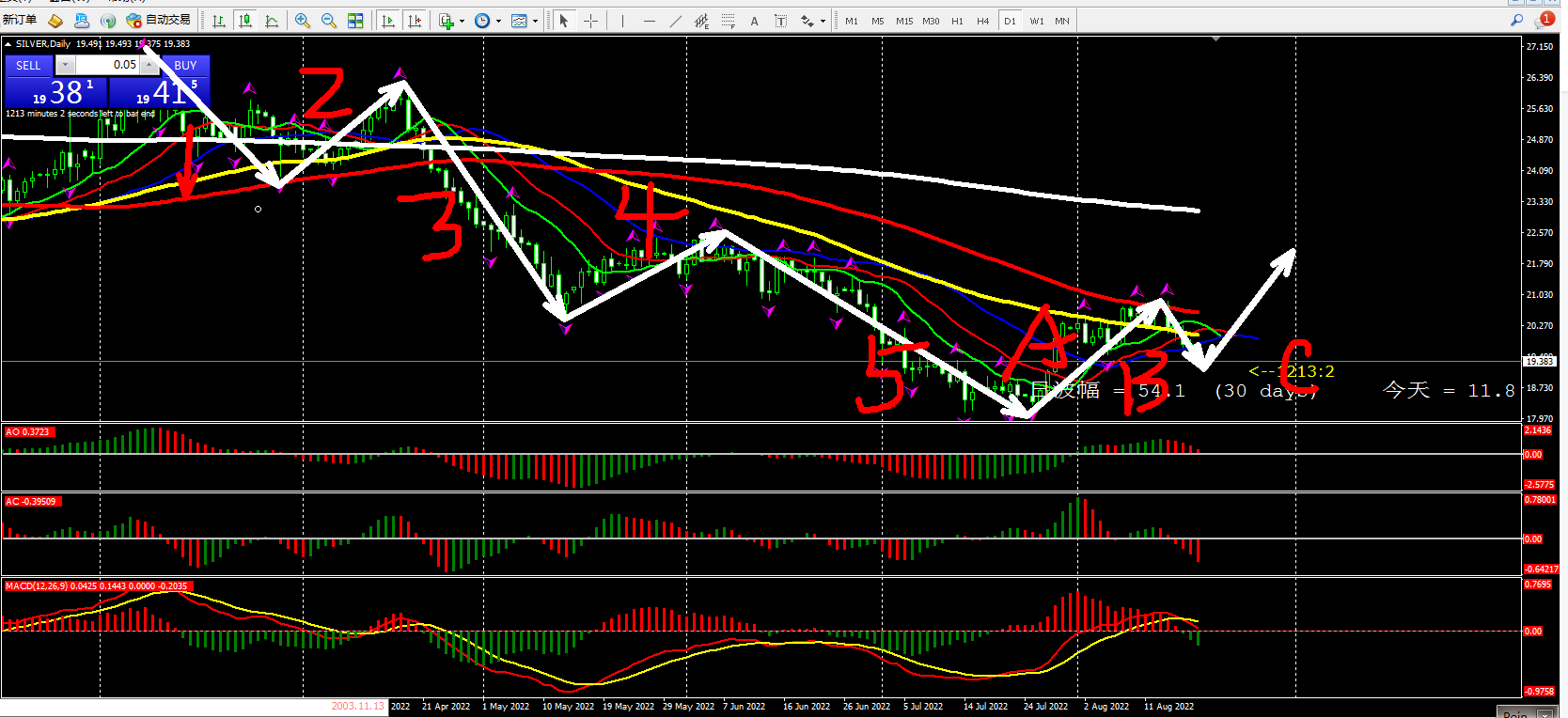The height and width of the screenshot is (718, 1568).
Task: Toggle AutoTrading (自动交易) button
Action: (159, 20)
